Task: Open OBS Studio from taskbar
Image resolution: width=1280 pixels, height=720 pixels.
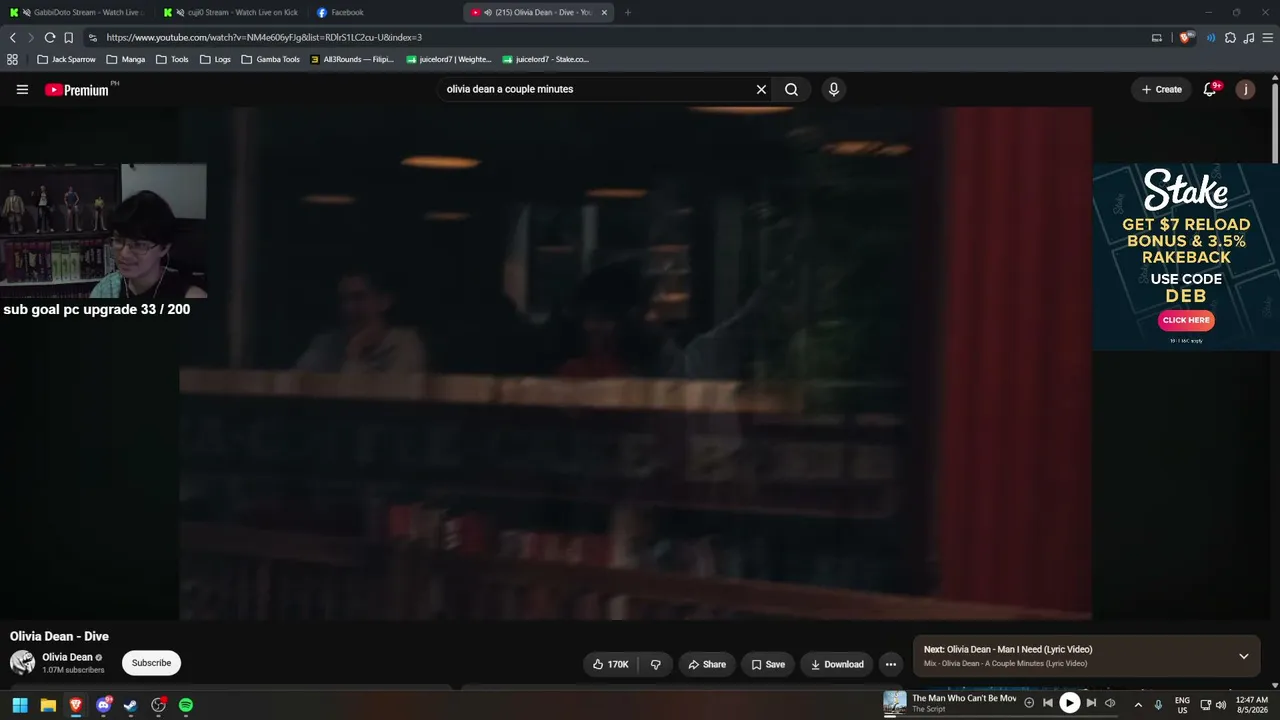Action: coord(158,705)
